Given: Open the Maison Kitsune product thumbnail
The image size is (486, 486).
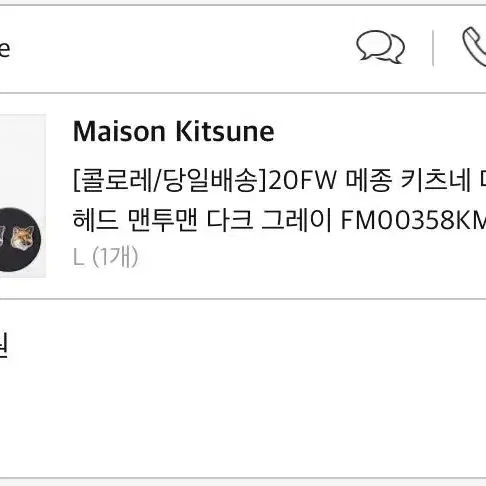Looking at the screenshot, I should tap(23, 196).
